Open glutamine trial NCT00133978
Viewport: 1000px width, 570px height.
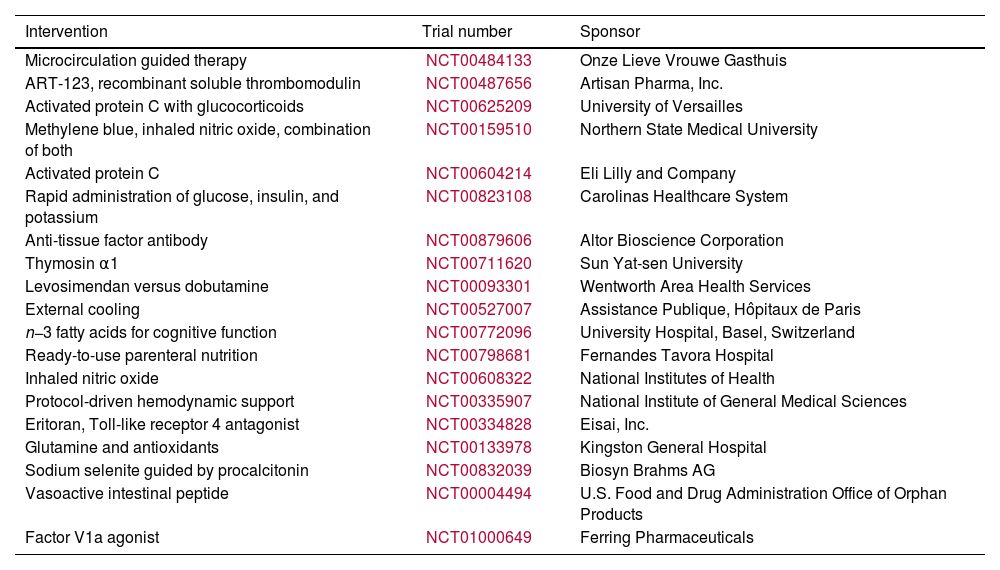(x=478, y=448)
